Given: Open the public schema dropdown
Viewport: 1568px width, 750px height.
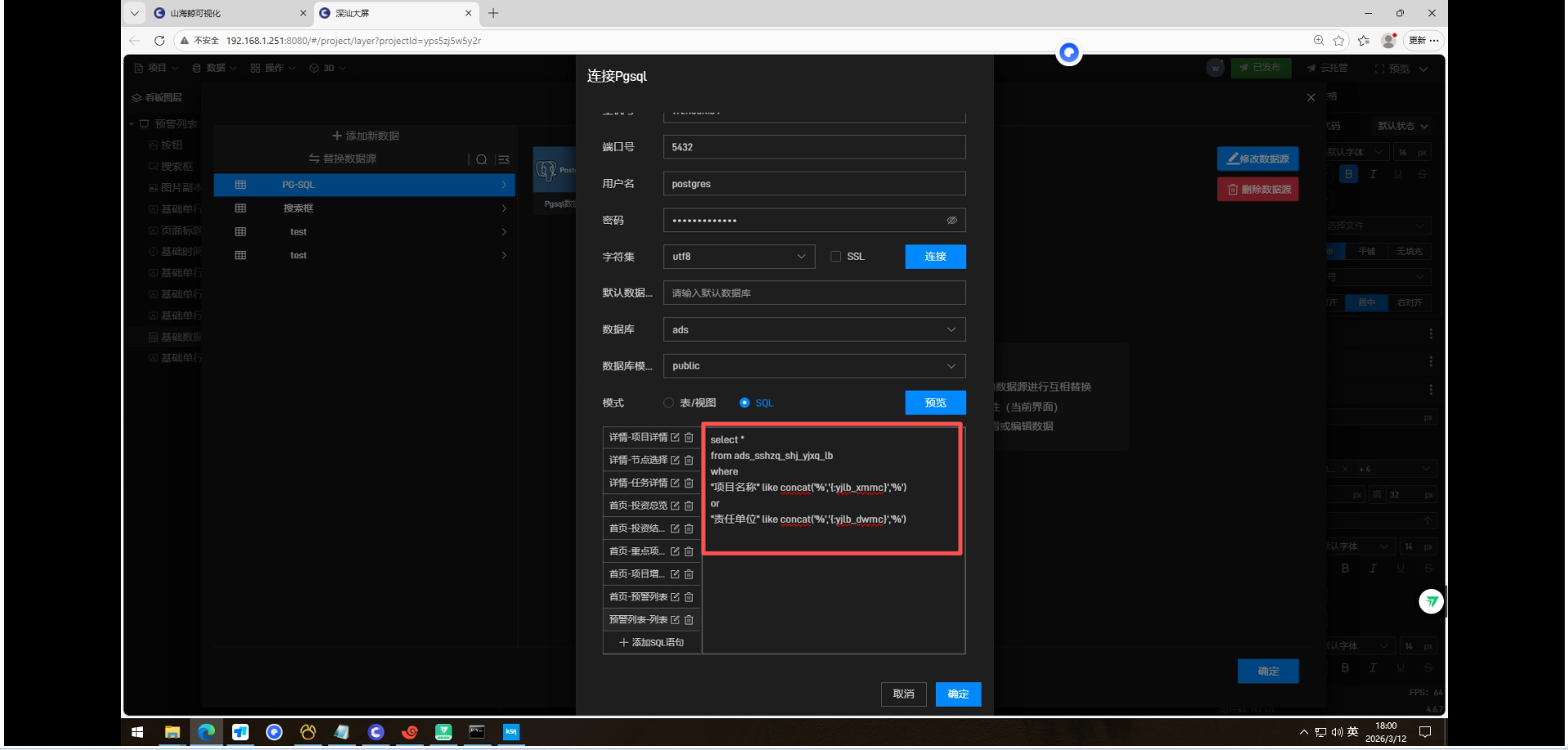Looking at the screenshot, I should pos(813,366).
